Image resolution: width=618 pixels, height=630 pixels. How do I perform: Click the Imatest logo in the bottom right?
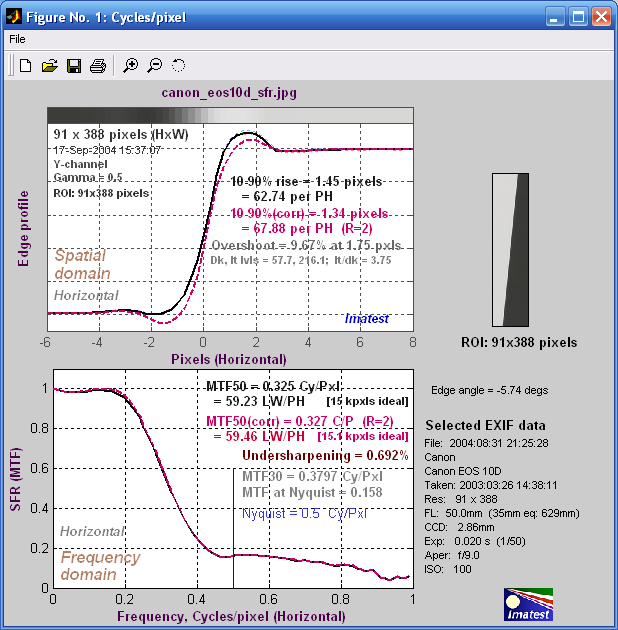coord(528,605)
